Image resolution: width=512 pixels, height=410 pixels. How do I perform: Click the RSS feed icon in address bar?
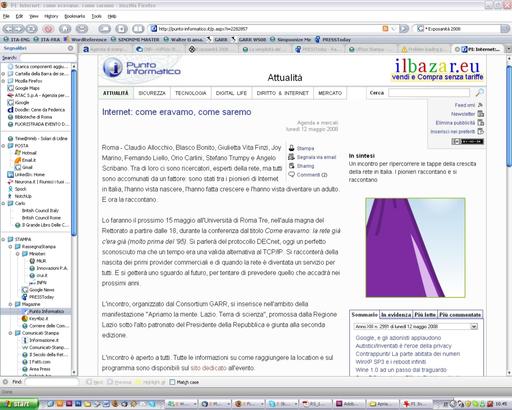coord(386,29)
